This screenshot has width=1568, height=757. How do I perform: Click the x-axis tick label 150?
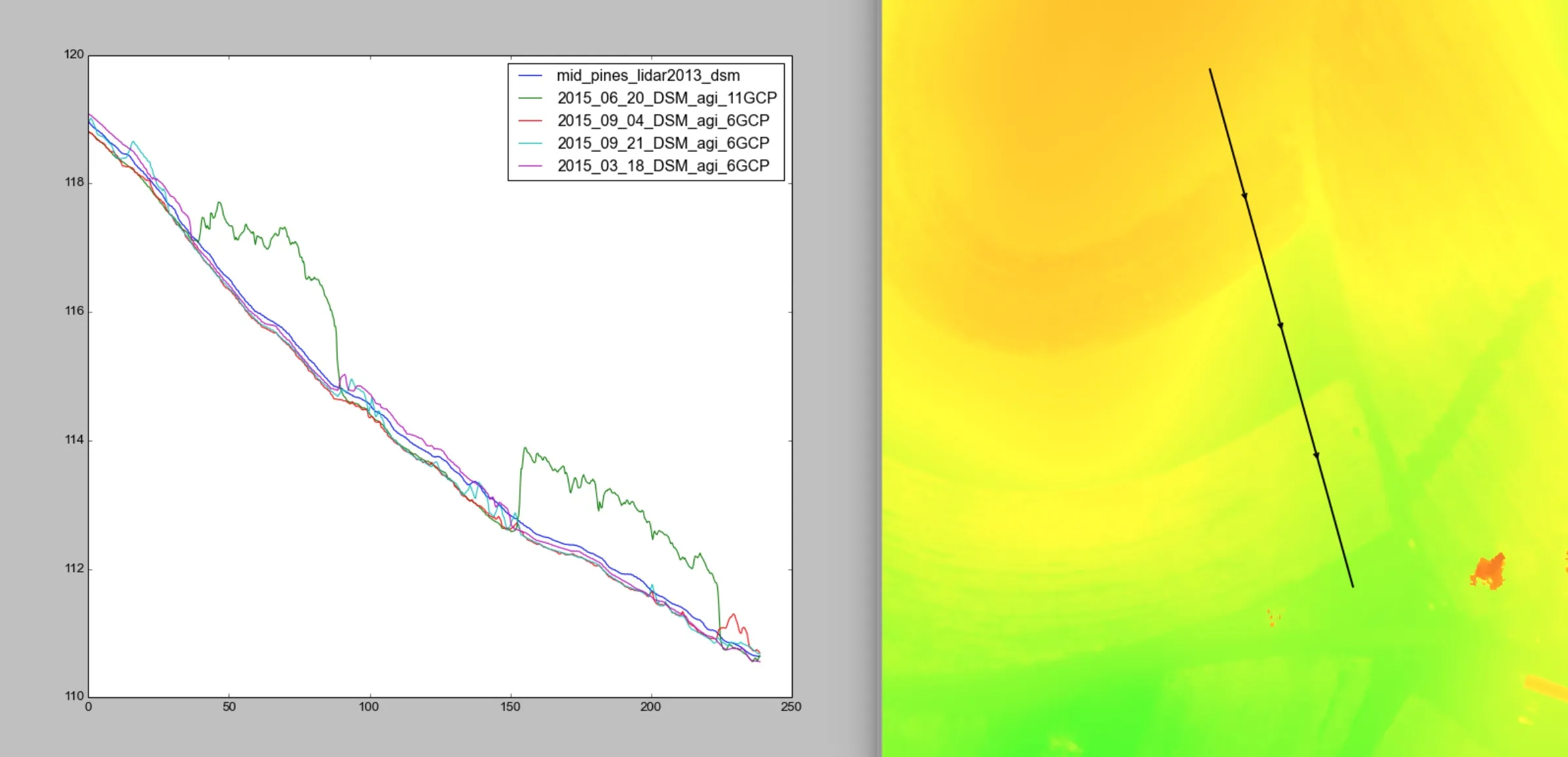[x=510, y=707]
